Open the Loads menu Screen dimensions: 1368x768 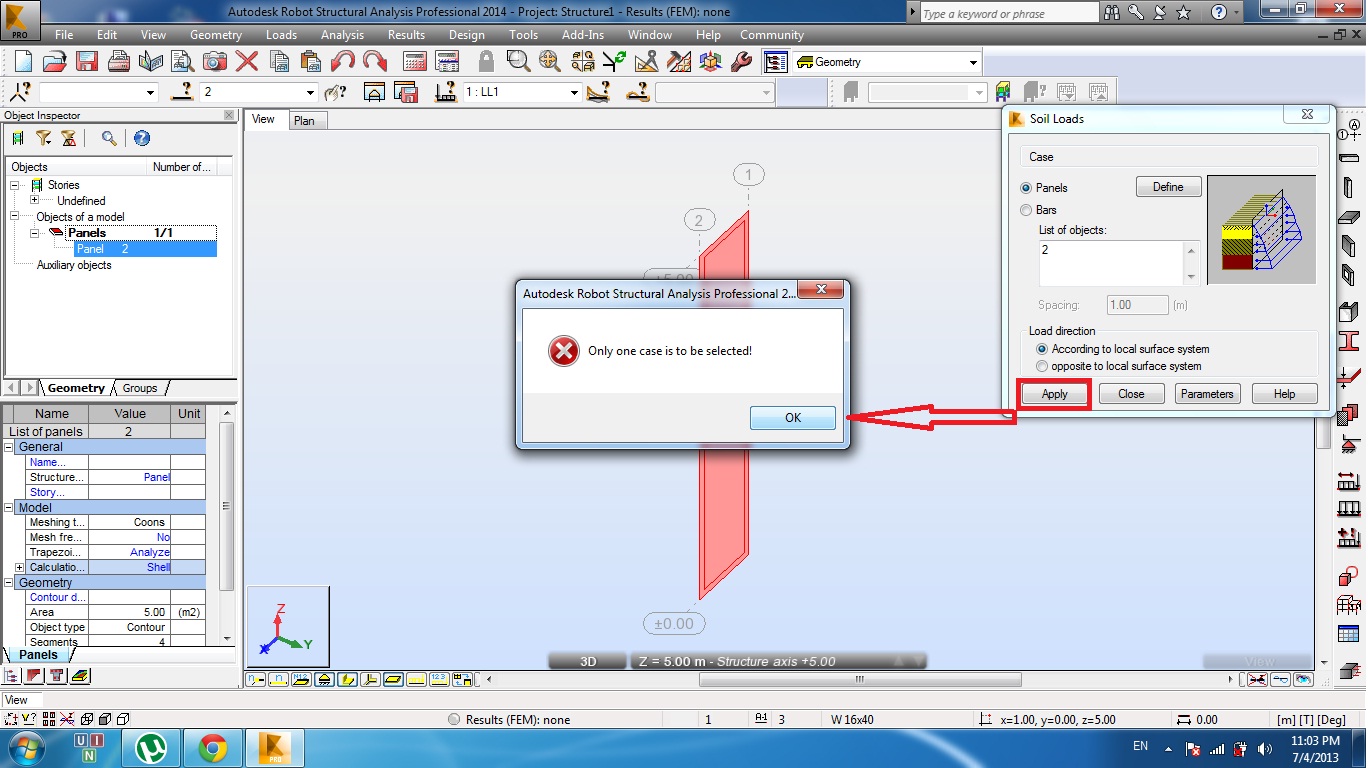(x=281, y=34)
